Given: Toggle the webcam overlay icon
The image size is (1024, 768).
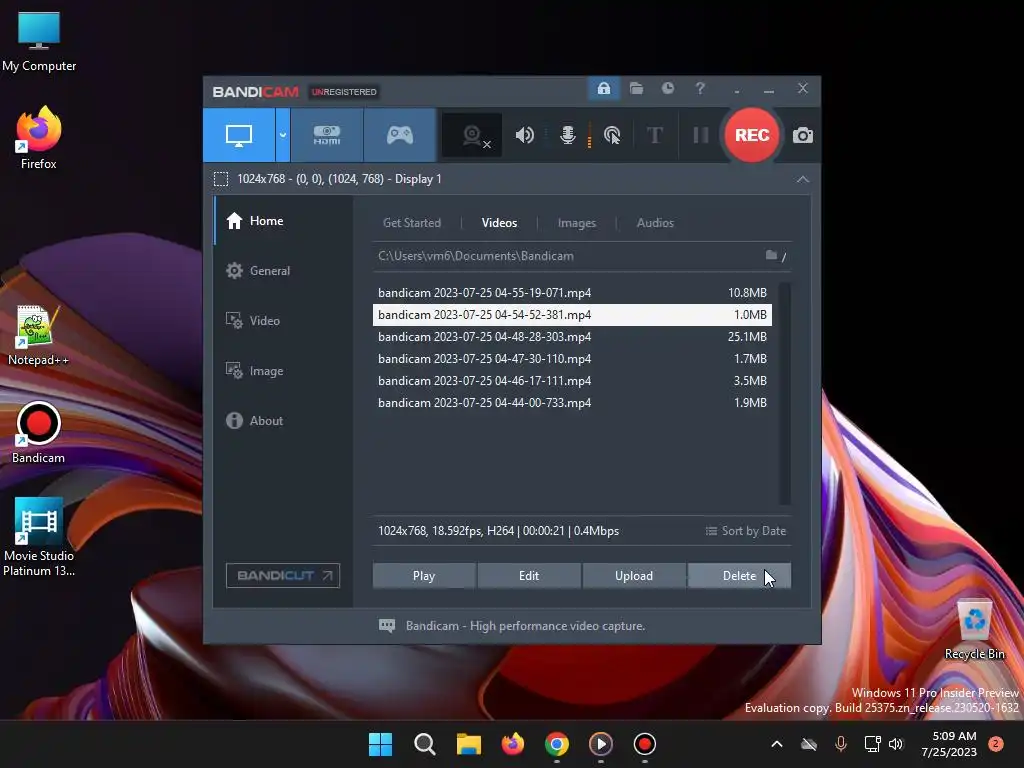Looking at the screenshot, I should pos(472,135).
